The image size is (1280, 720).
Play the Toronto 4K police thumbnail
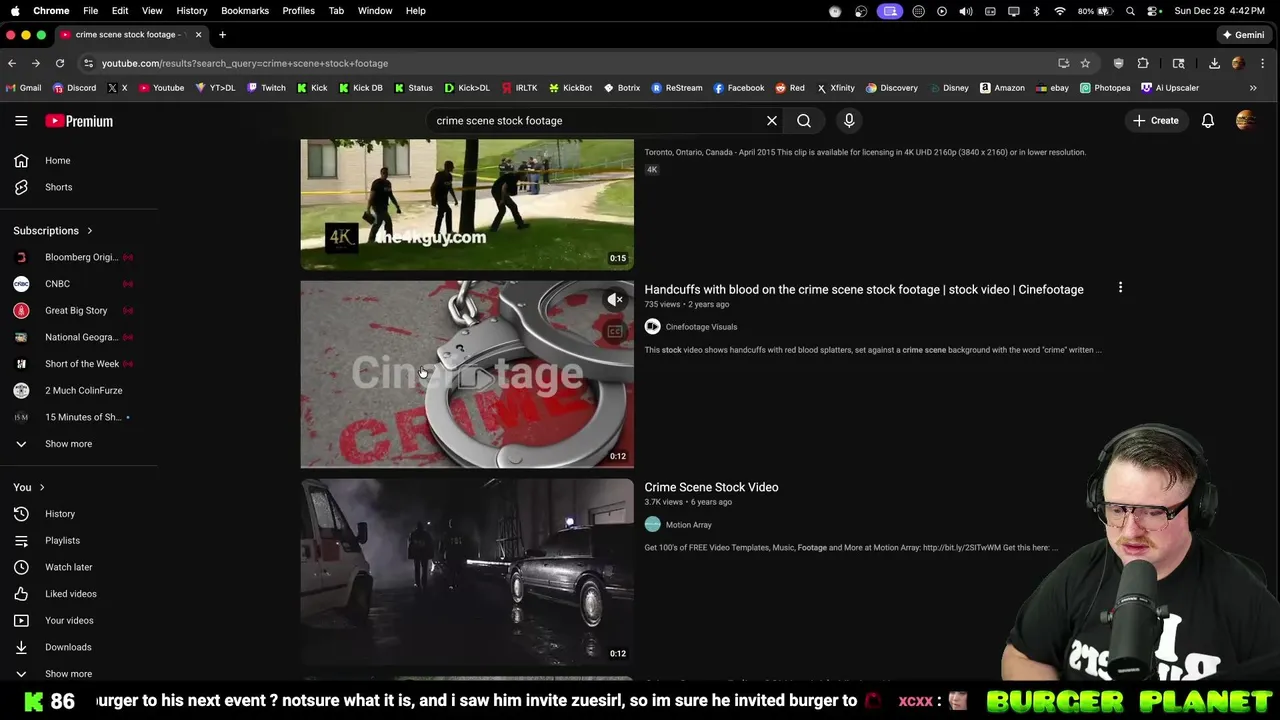click(467, 204)
